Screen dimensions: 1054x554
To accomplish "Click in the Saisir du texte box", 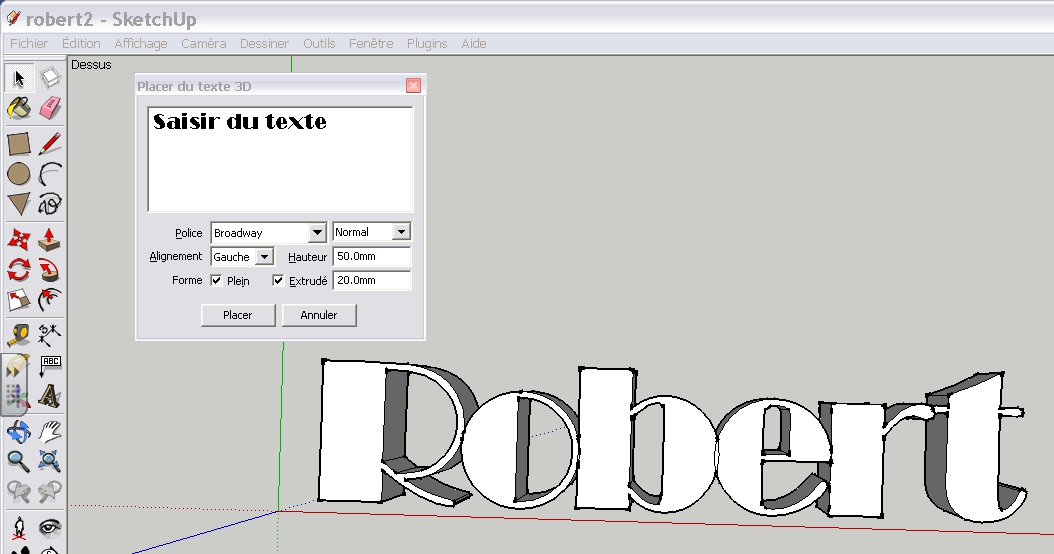I will 280,159.
